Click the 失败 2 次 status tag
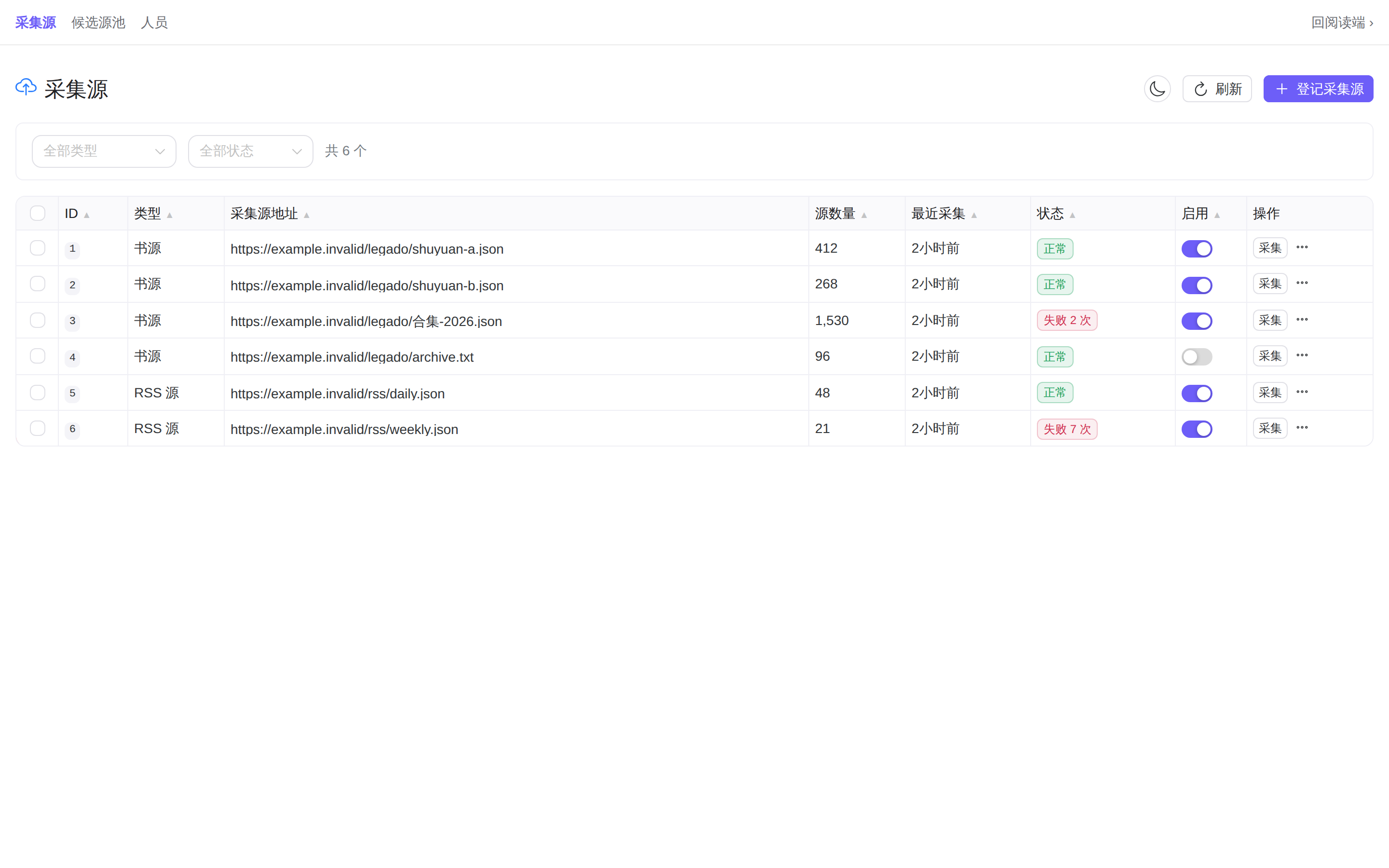 (x=1067, y=320)
